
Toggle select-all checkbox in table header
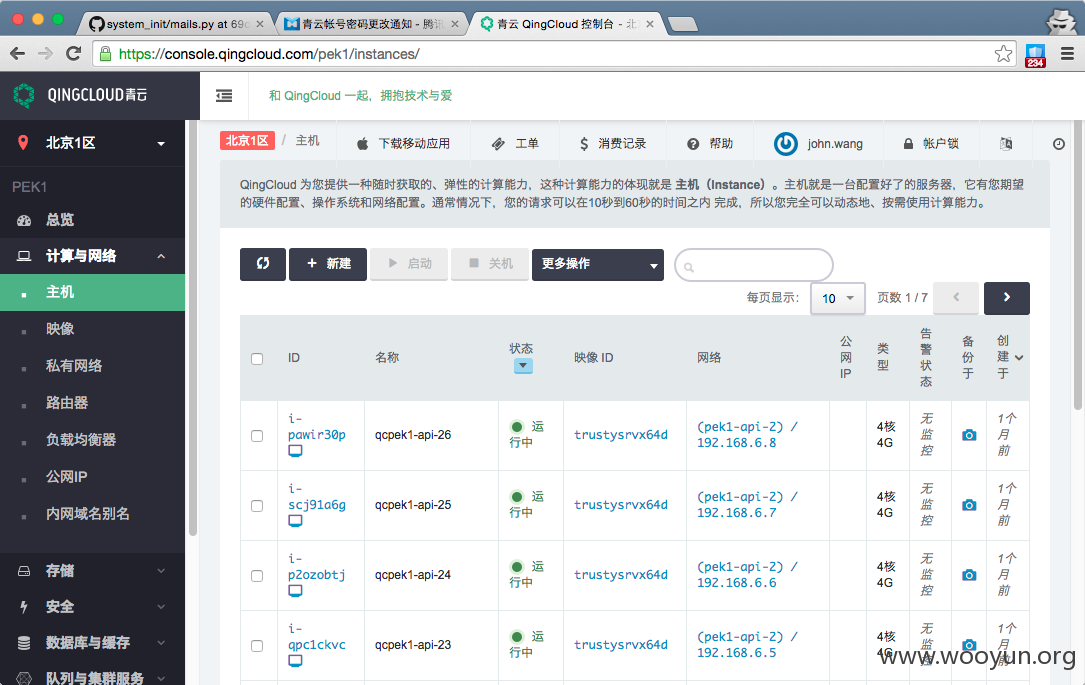(257, 358)
